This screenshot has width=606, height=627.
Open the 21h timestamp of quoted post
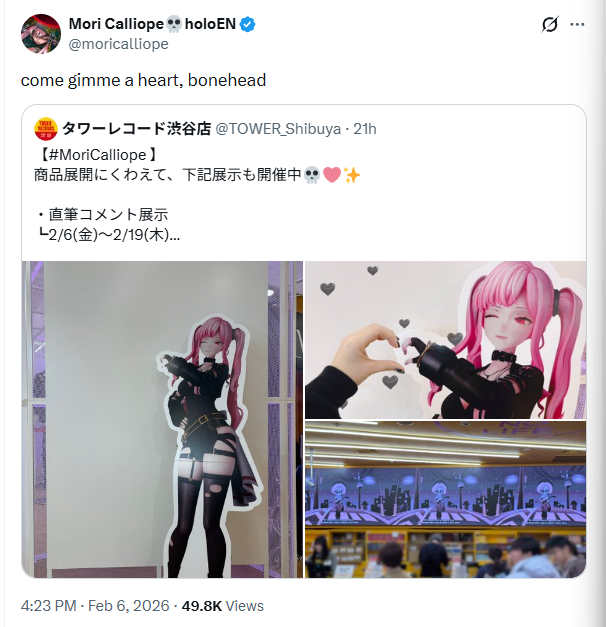coord(365,129)
